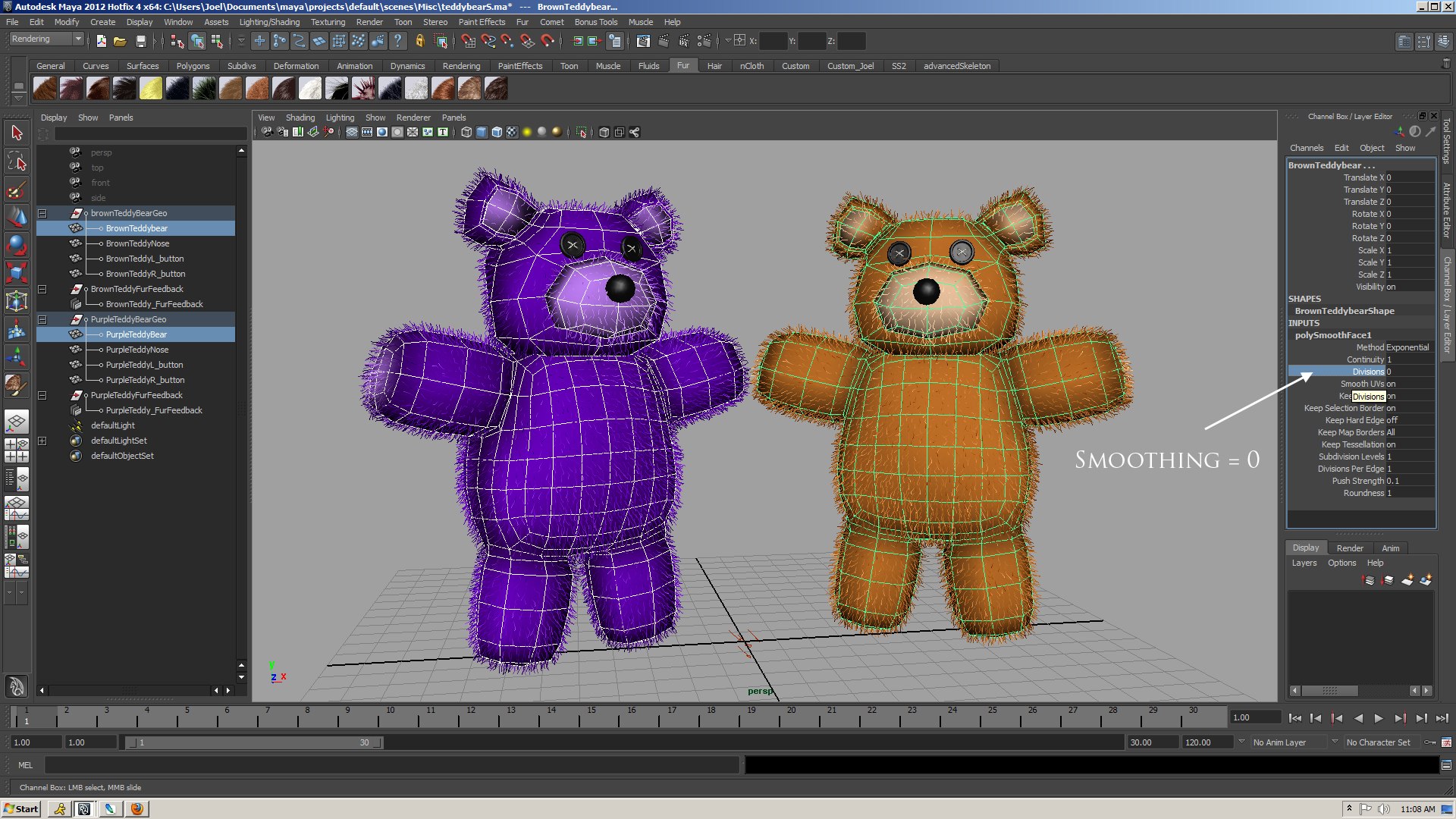Screen dimensions: 1456x819
Task: Collapse PurpleTeddyFurFeedback group in outliner
Action: pos(42,395)
